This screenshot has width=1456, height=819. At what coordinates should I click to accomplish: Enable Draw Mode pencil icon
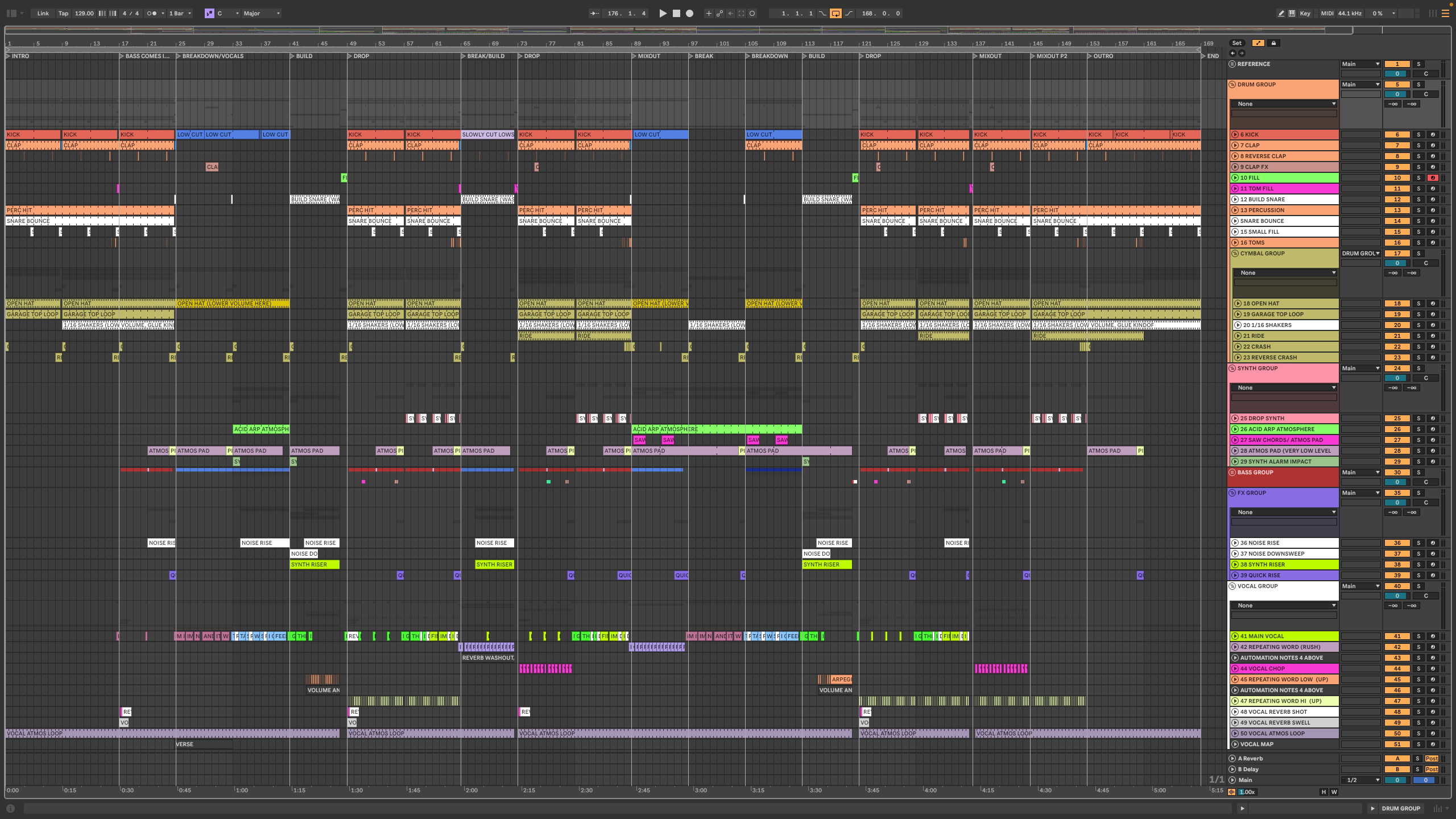1281,13
